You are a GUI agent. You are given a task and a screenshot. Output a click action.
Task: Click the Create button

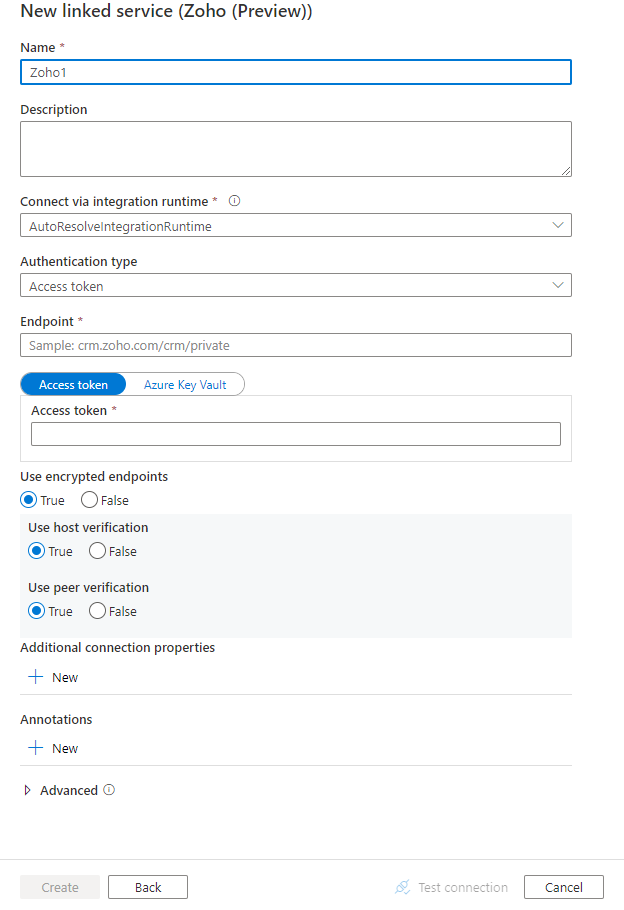click(x=59, y=886)
